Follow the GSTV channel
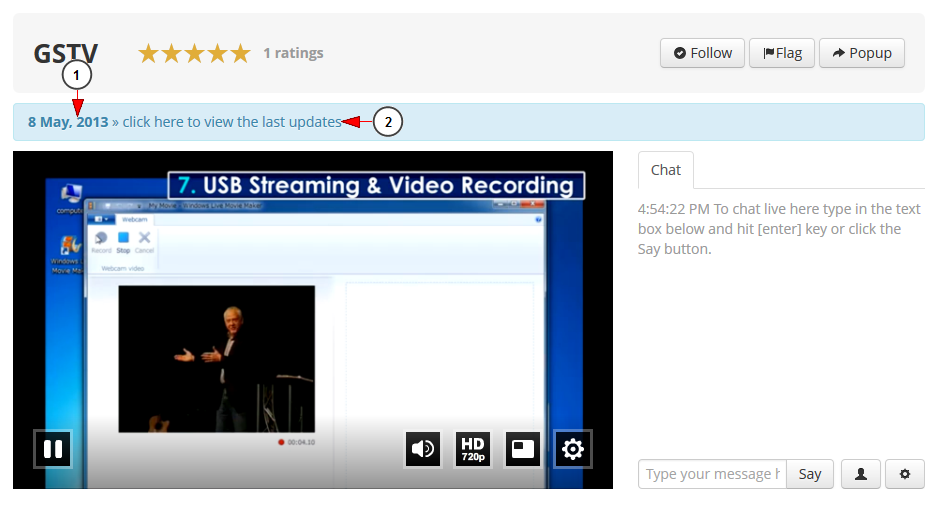 pos(702,53)
